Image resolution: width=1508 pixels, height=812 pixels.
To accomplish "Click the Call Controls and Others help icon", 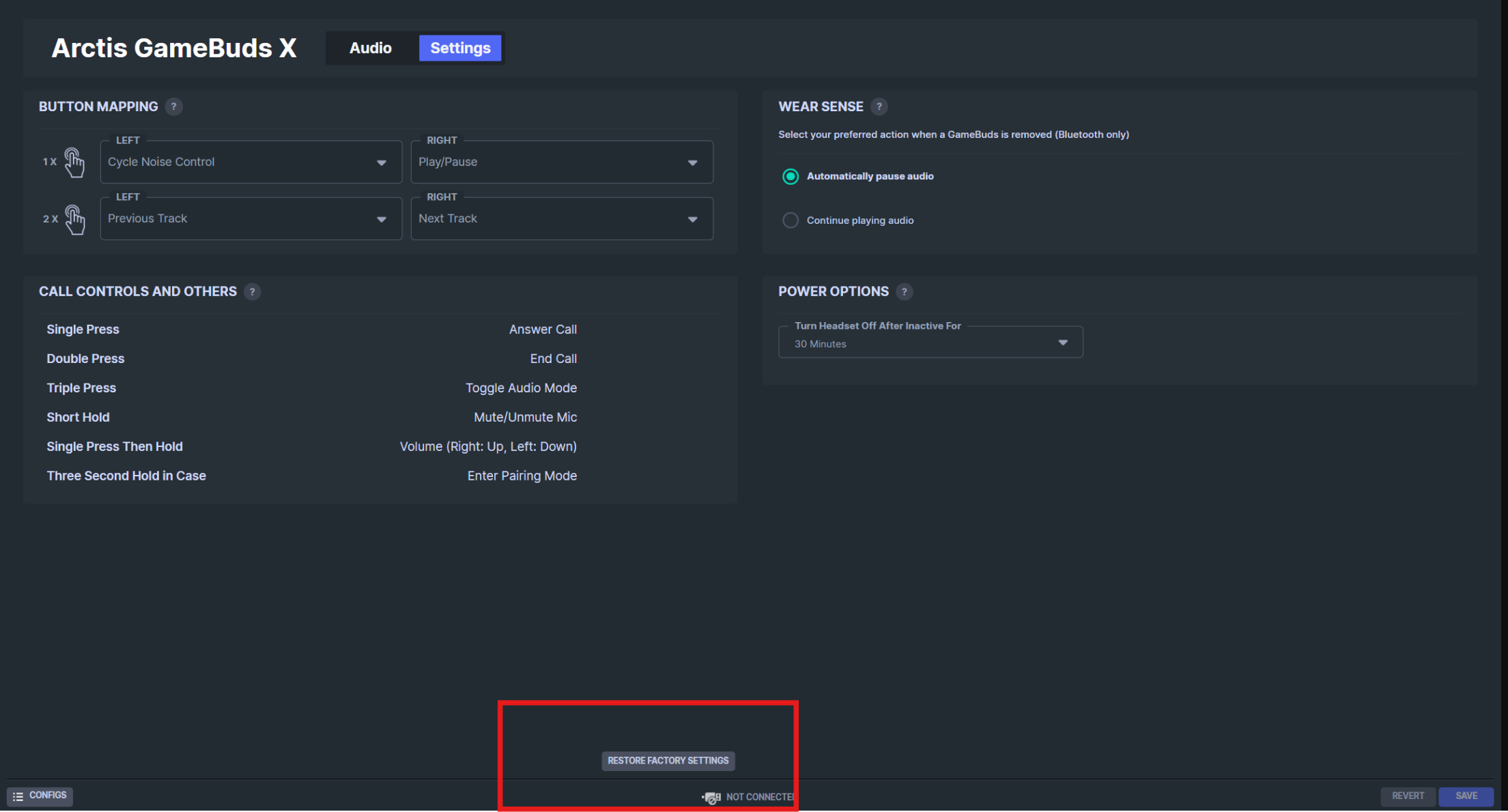I will click(252, 292).
